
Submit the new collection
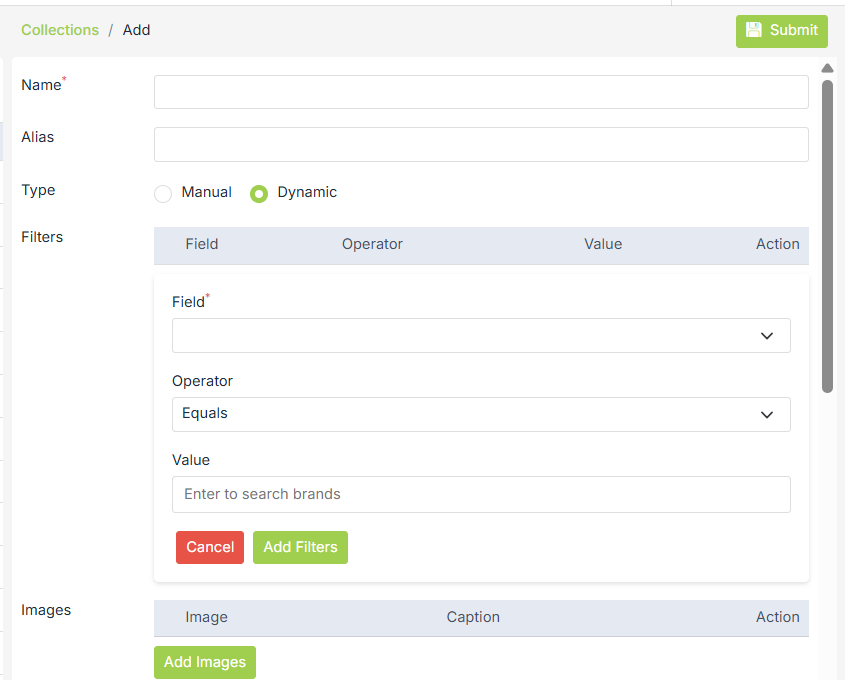tap(781, 31)
